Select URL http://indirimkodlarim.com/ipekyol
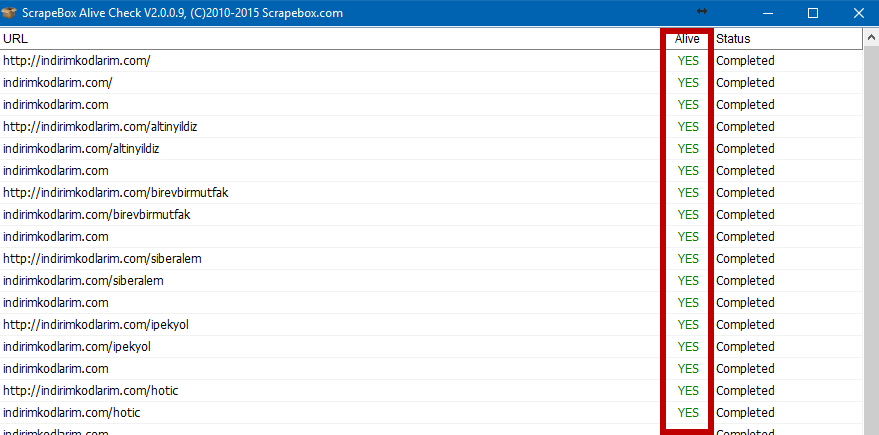The height and width of the screenshot is (435, 879). (x=96, y=325)
